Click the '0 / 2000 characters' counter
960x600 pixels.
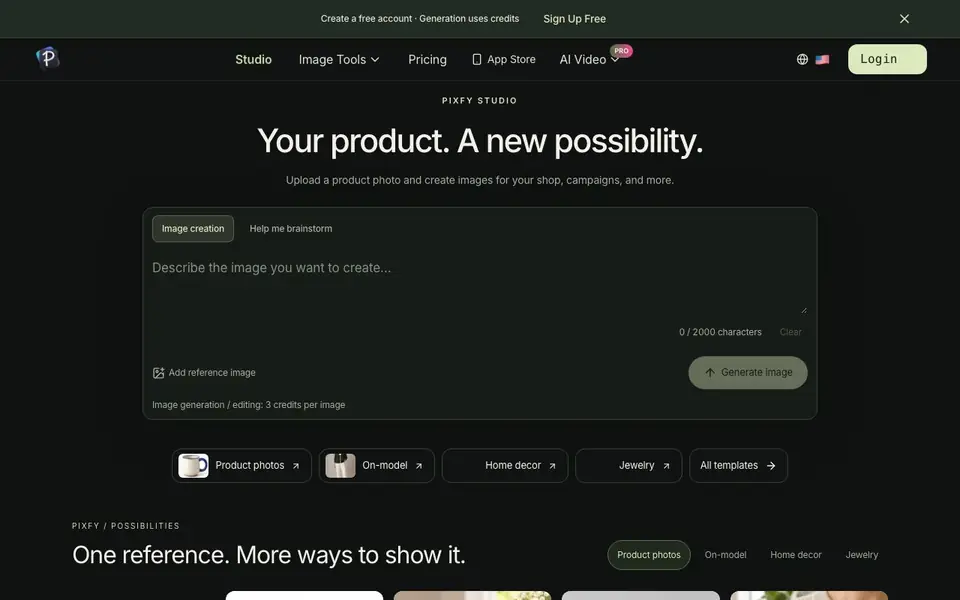point(720,332)
